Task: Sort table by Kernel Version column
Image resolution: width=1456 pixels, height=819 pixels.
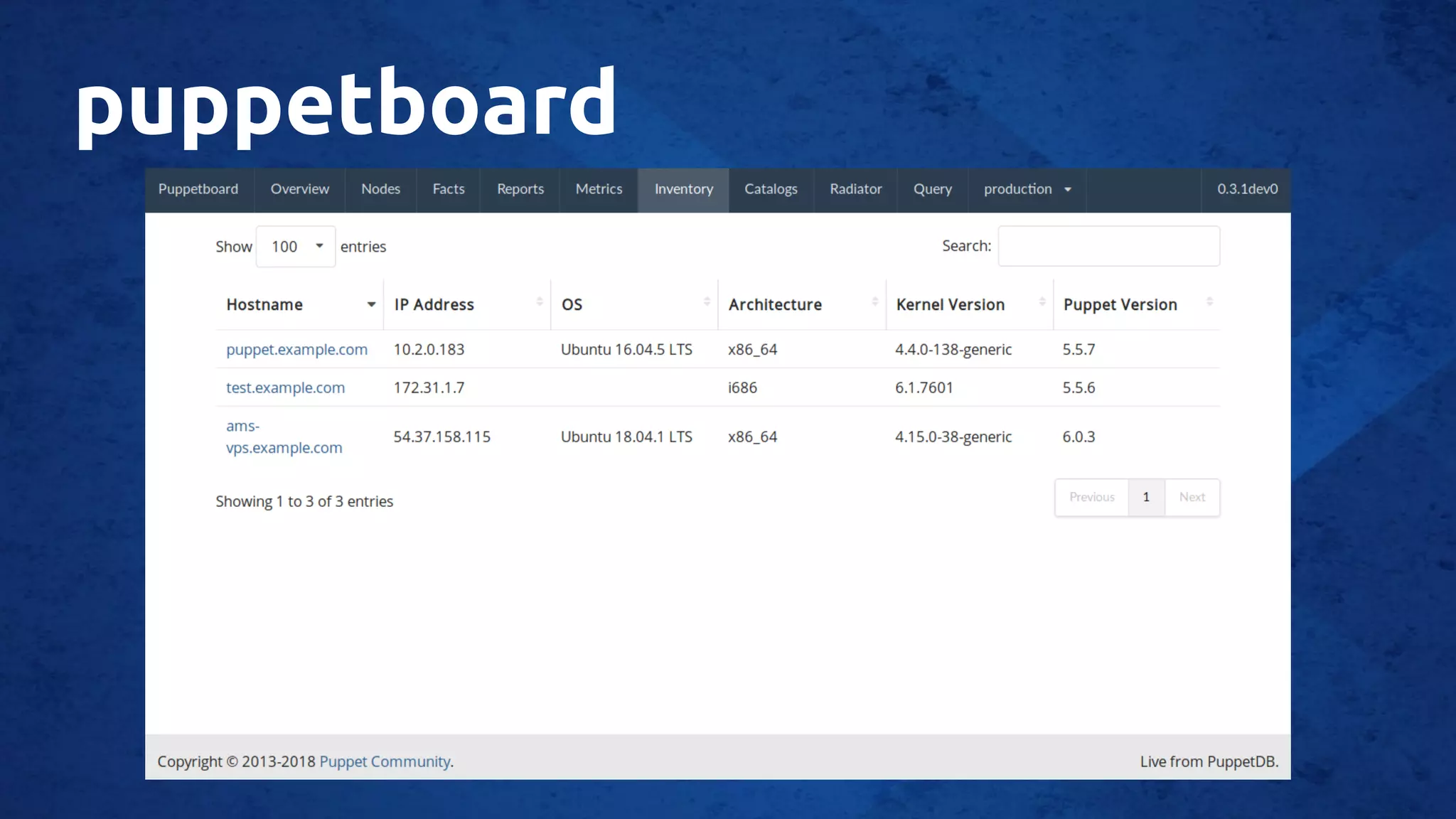Action: click(x=970, y=304)
